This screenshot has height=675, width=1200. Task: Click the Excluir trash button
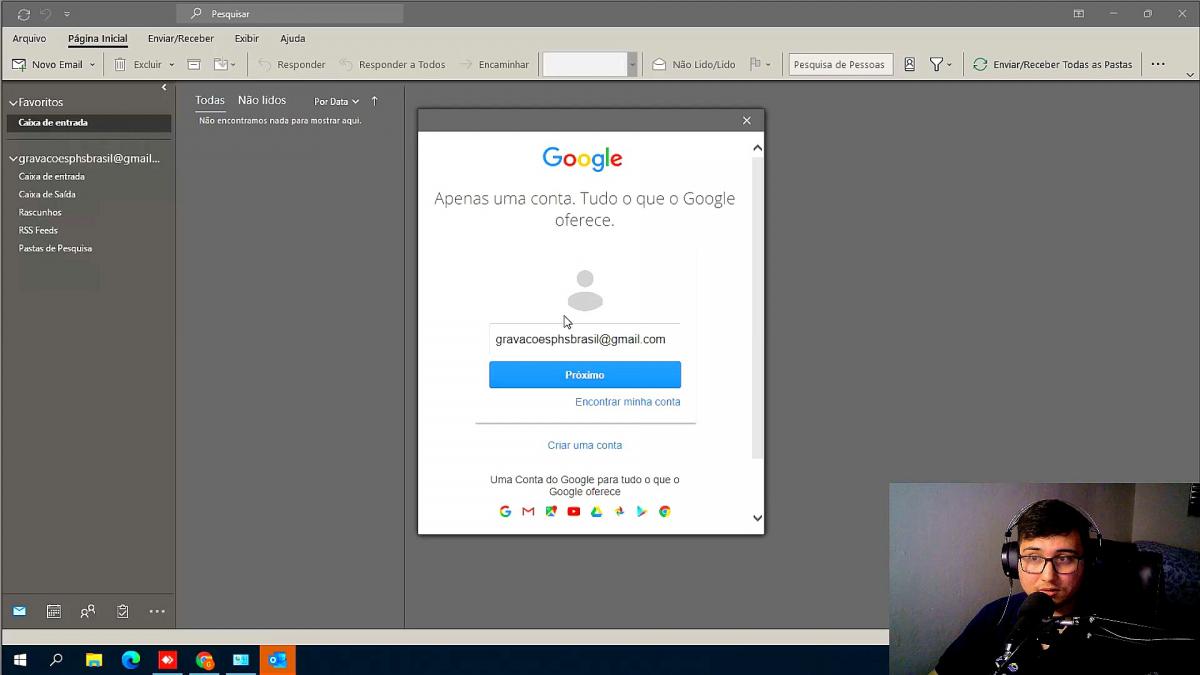coord(138,64)
